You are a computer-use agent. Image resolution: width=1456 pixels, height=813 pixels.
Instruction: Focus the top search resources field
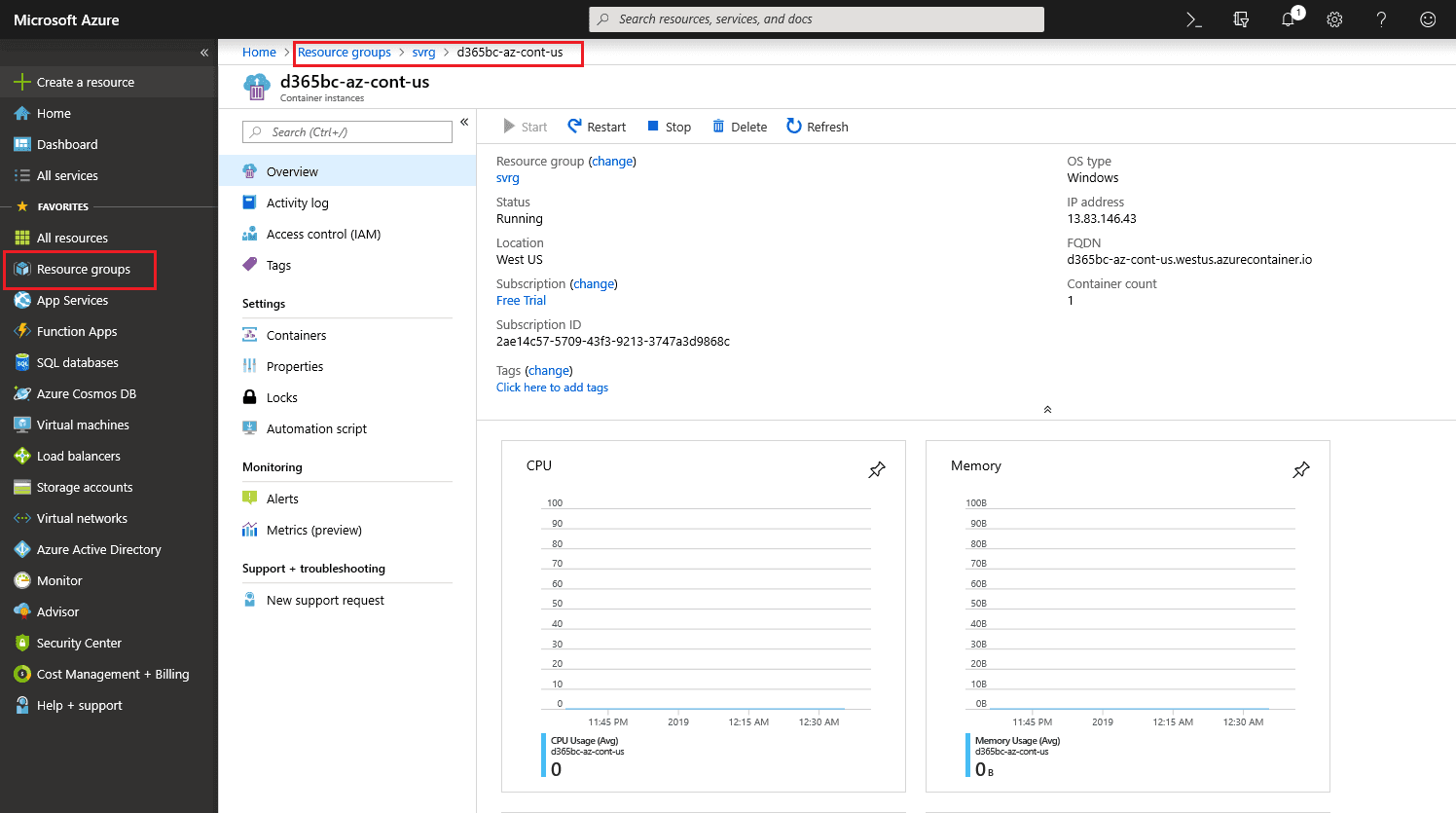pos(817,19)
